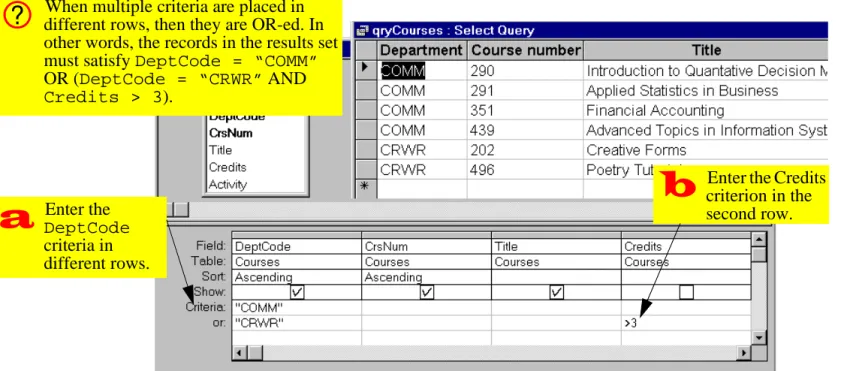Select the Title column header in datasheet

click(x=705, y=50)
